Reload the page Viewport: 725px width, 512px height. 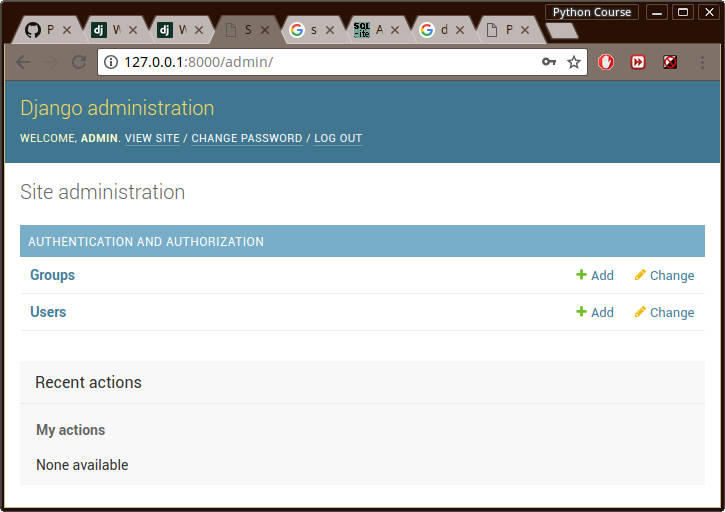click(x=79, y=62)
